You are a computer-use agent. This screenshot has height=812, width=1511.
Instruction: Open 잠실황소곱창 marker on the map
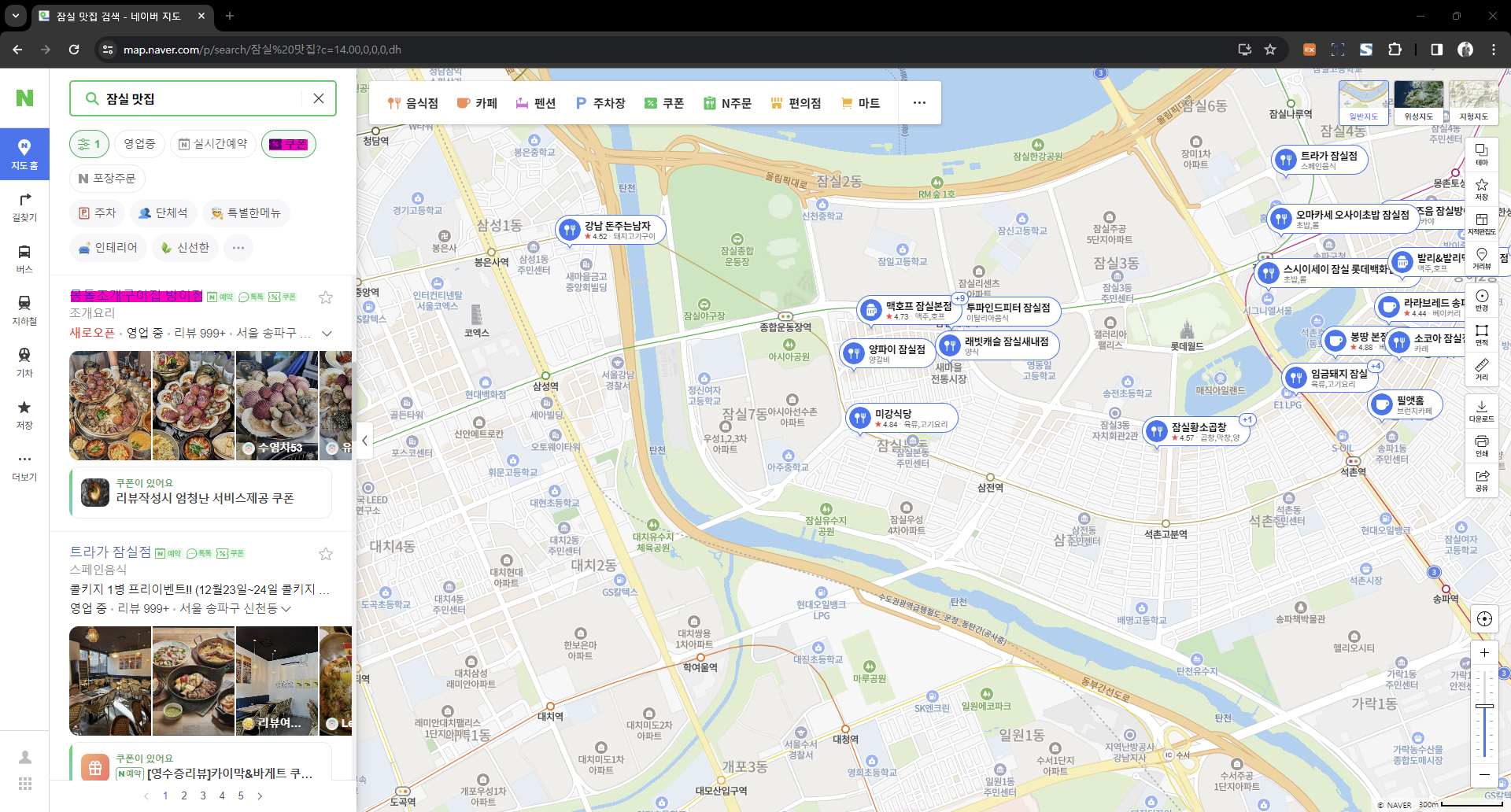coord(1196,431)
